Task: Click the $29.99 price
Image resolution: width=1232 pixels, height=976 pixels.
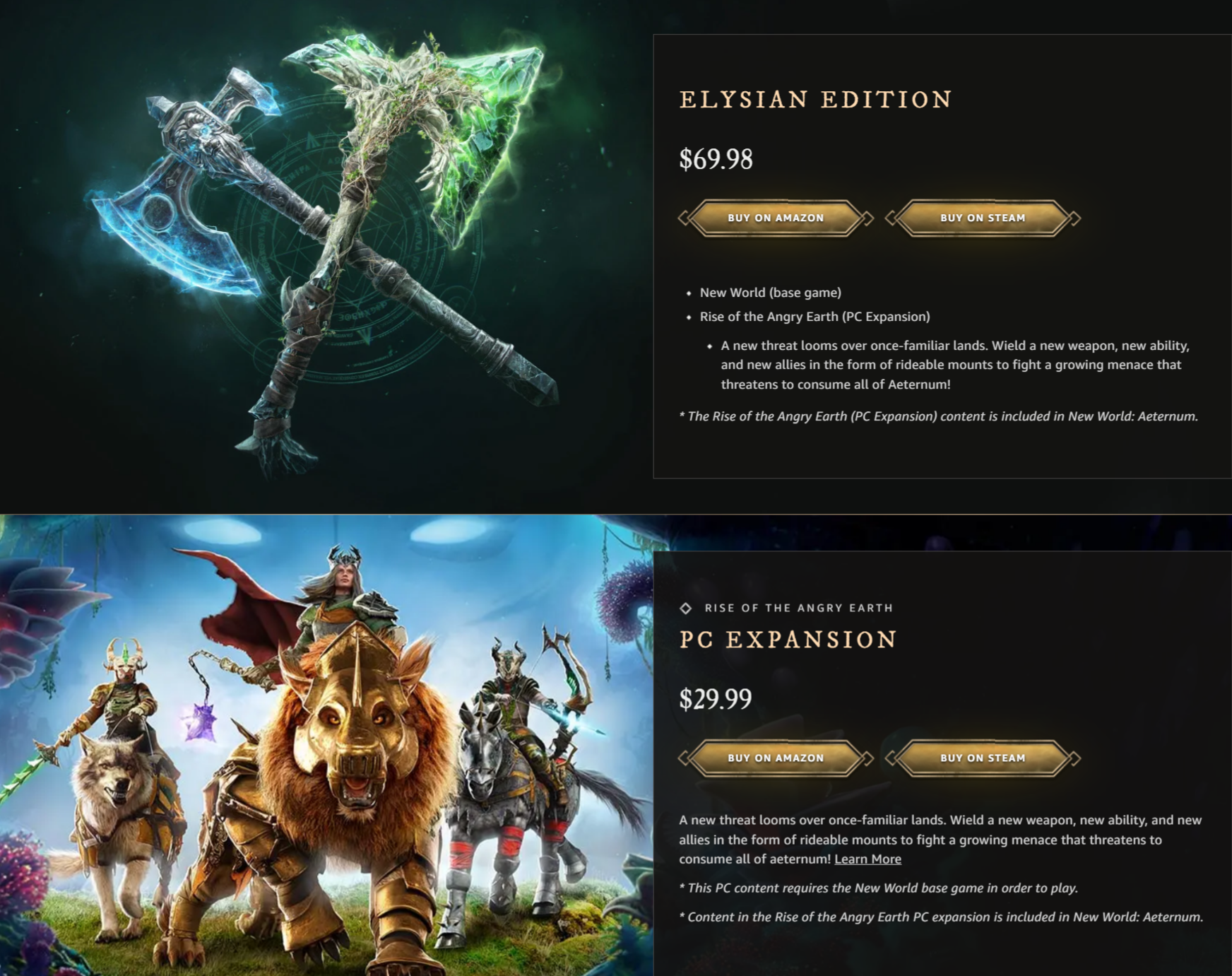Action: (x=715, y=699)
